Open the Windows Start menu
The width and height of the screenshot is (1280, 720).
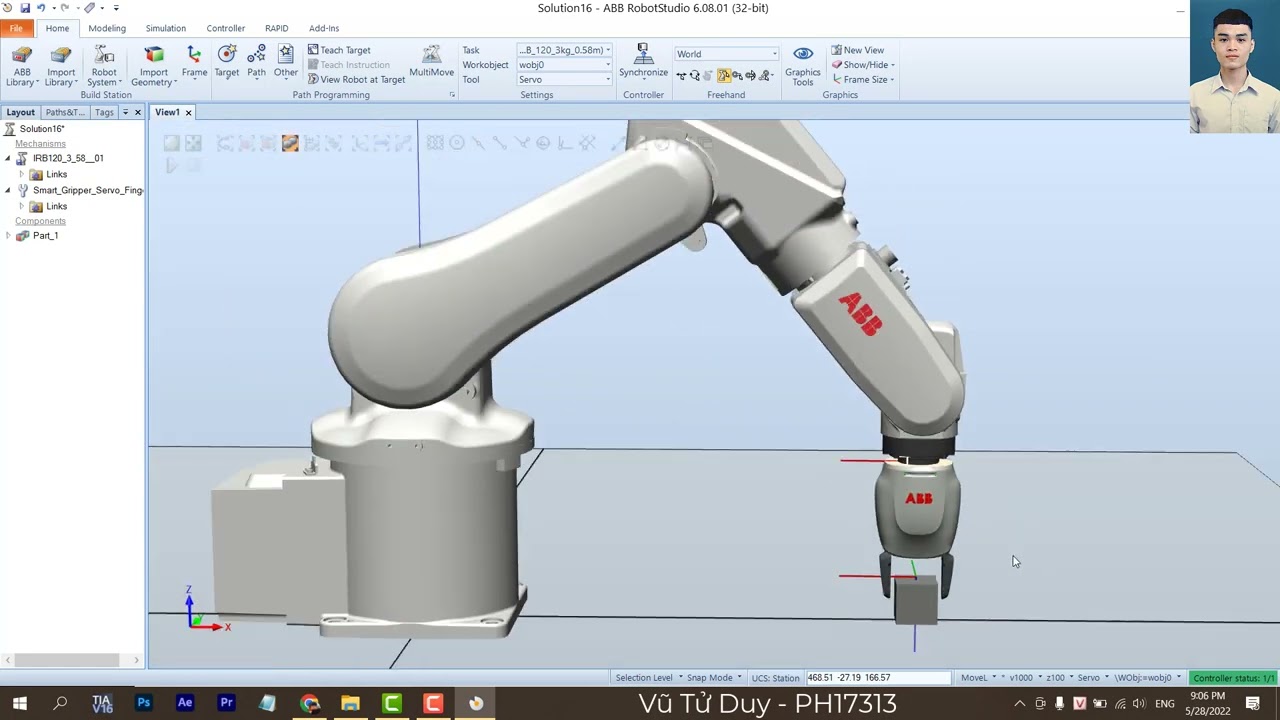click(19, 704)
